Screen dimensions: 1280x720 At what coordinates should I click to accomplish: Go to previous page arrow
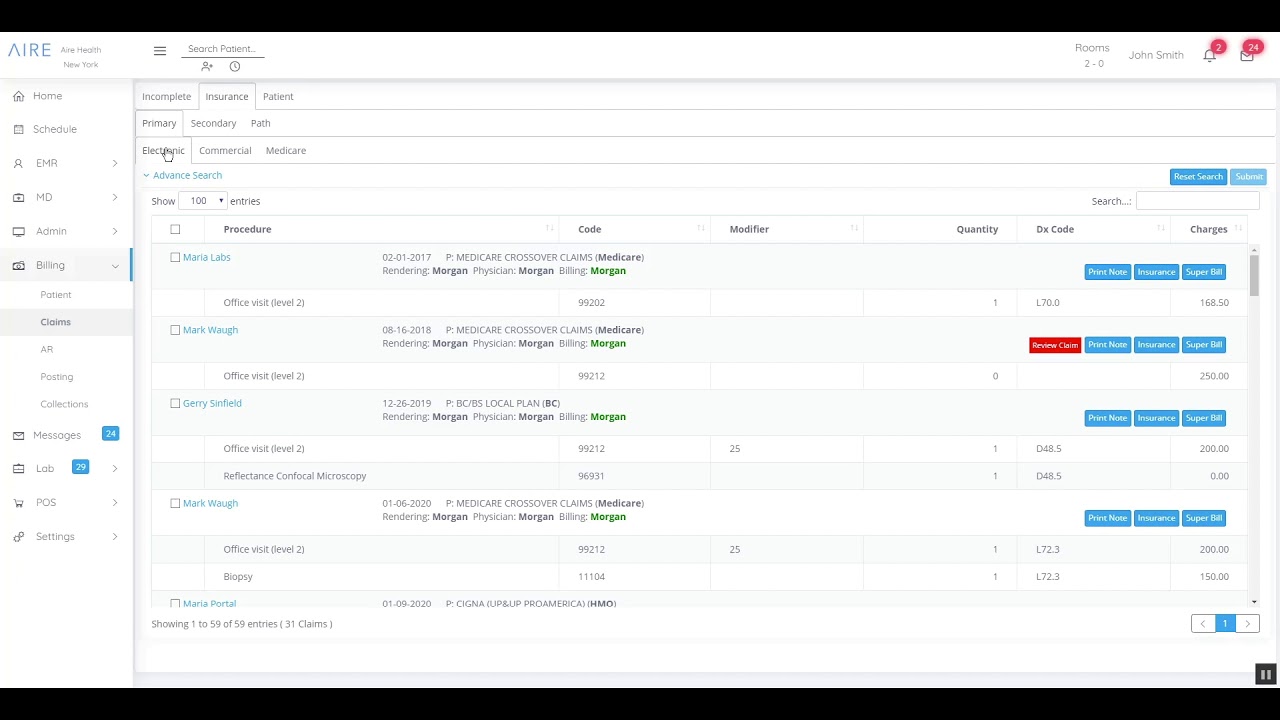tap(1203, 623)
